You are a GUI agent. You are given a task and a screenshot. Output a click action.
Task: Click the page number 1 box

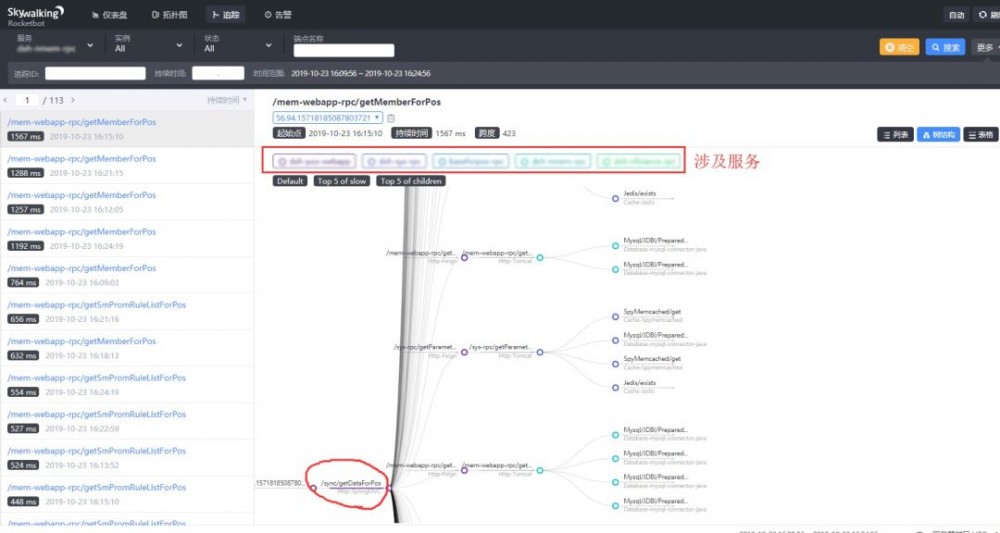pos(27,100)
